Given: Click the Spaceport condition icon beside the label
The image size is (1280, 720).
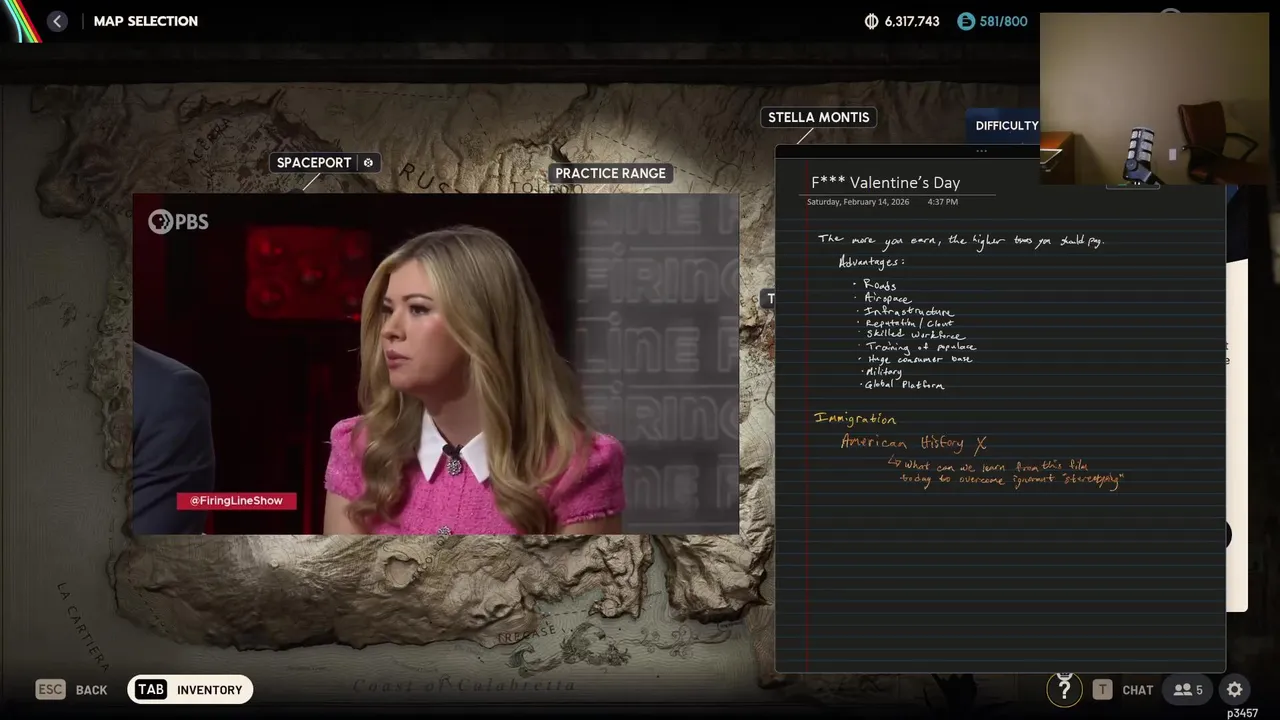Looking at the screenshot, I should coord(368,163).
